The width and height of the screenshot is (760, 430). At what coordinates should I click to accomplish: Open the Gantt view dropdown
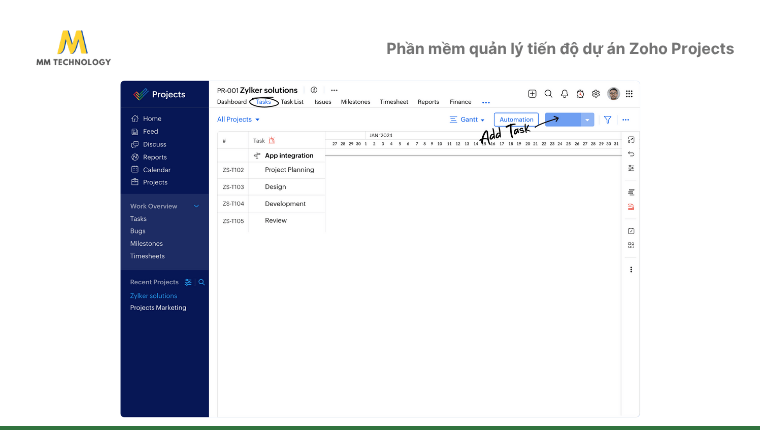[467, 119]
